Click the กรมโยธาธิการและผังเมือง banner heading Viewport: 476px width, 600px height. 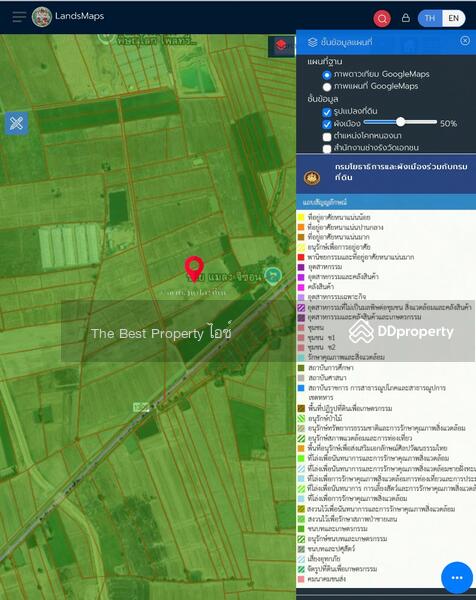(401, 172)
